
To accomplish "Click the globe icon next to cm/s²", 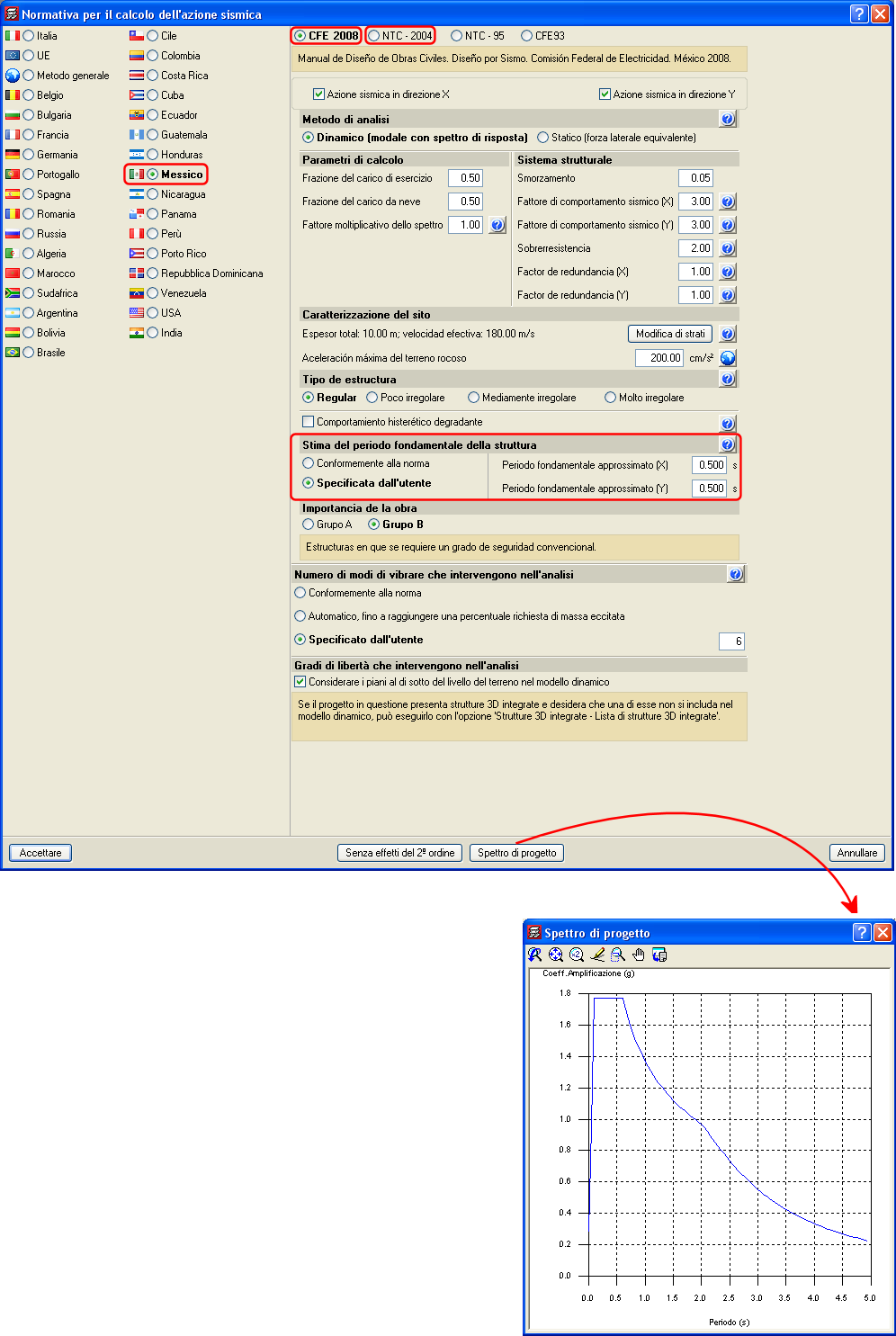I will click(x=729, y=358).
